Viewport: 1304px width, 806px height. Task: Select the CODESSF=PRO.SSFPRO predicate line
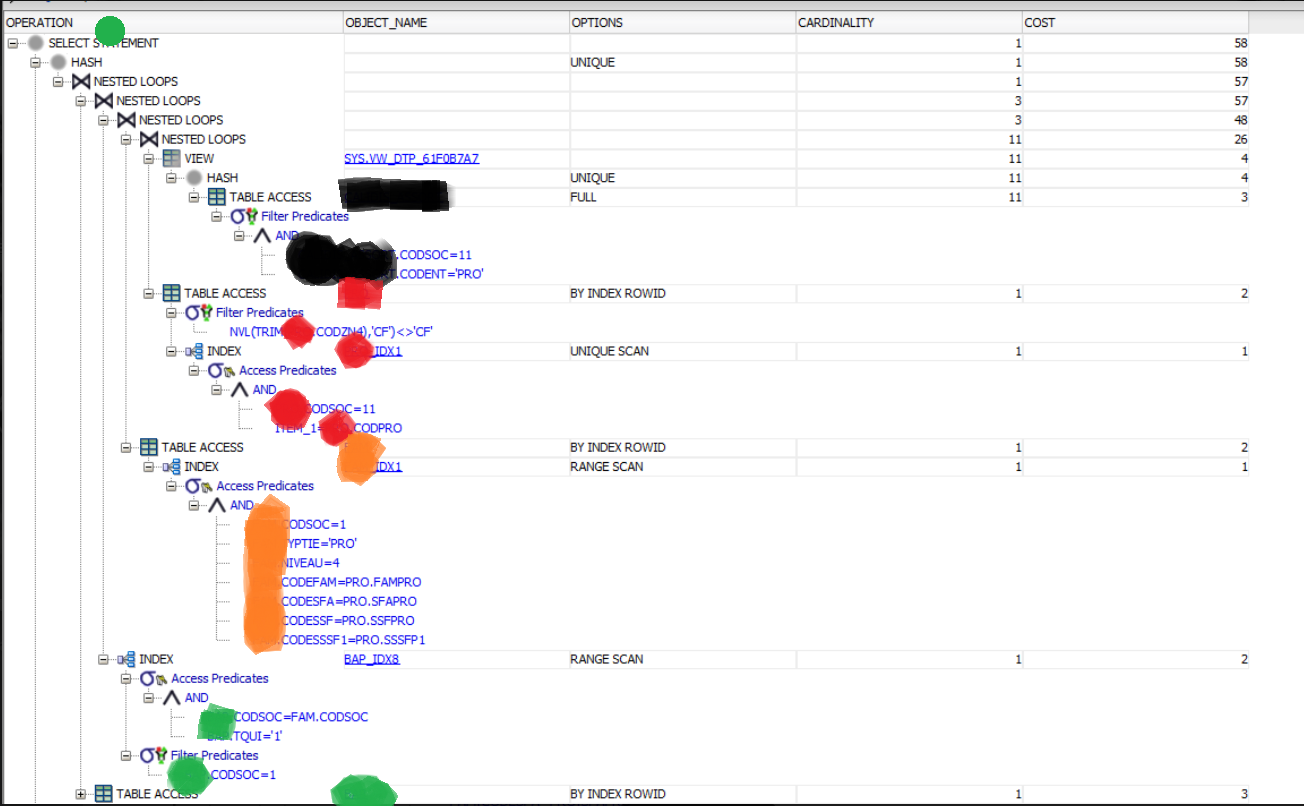click(348, 620)
